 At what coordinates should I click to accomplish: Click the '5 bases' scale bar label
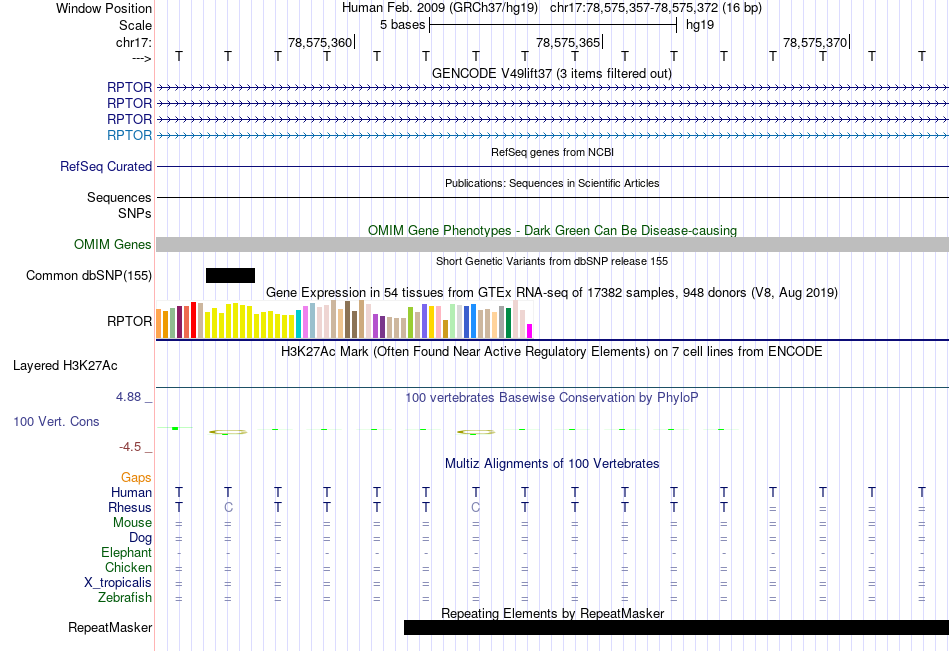(x=403, y=25)
